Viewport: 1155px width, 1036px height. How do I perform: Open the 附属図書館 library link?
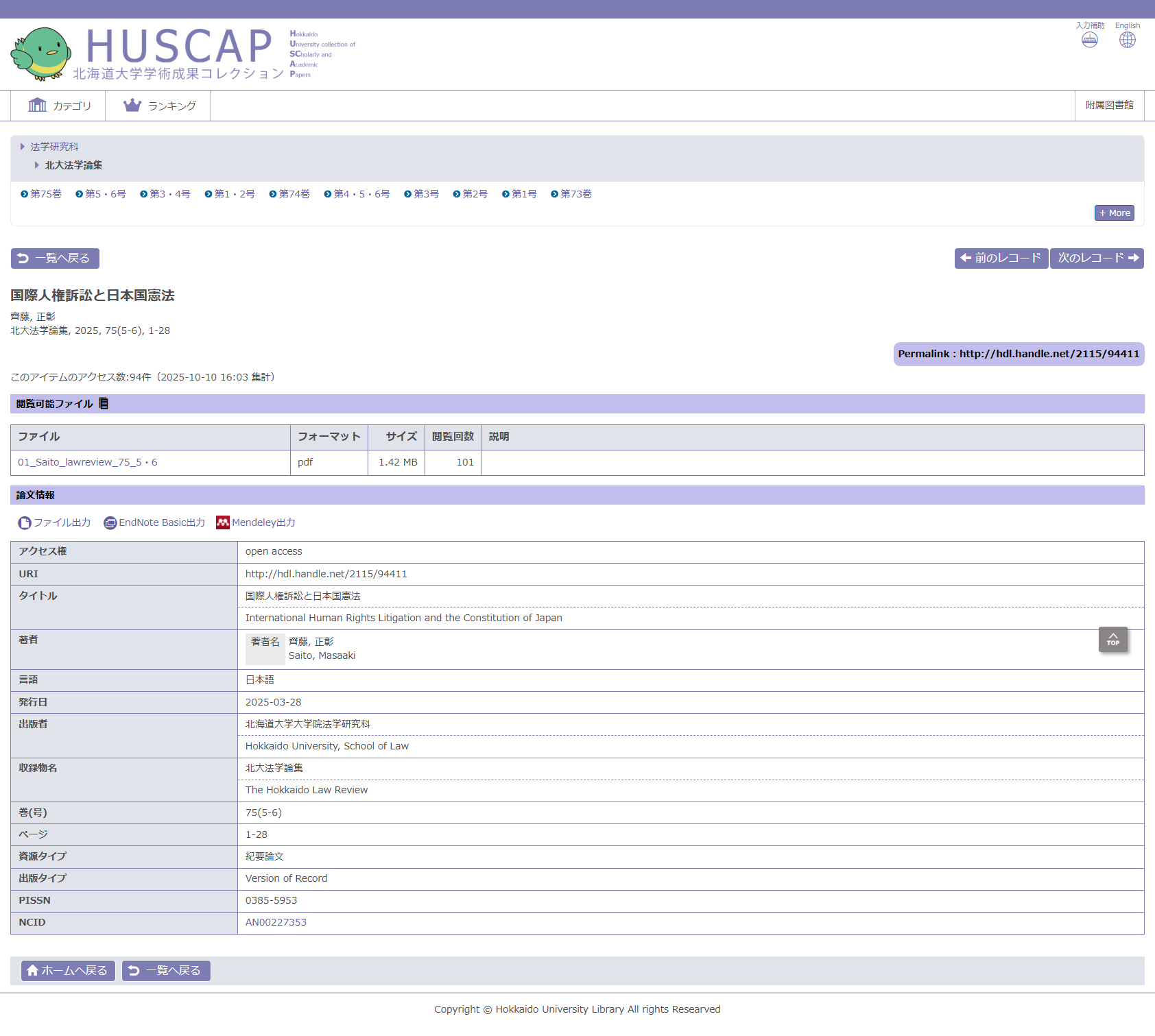(x=1109, y=106)
